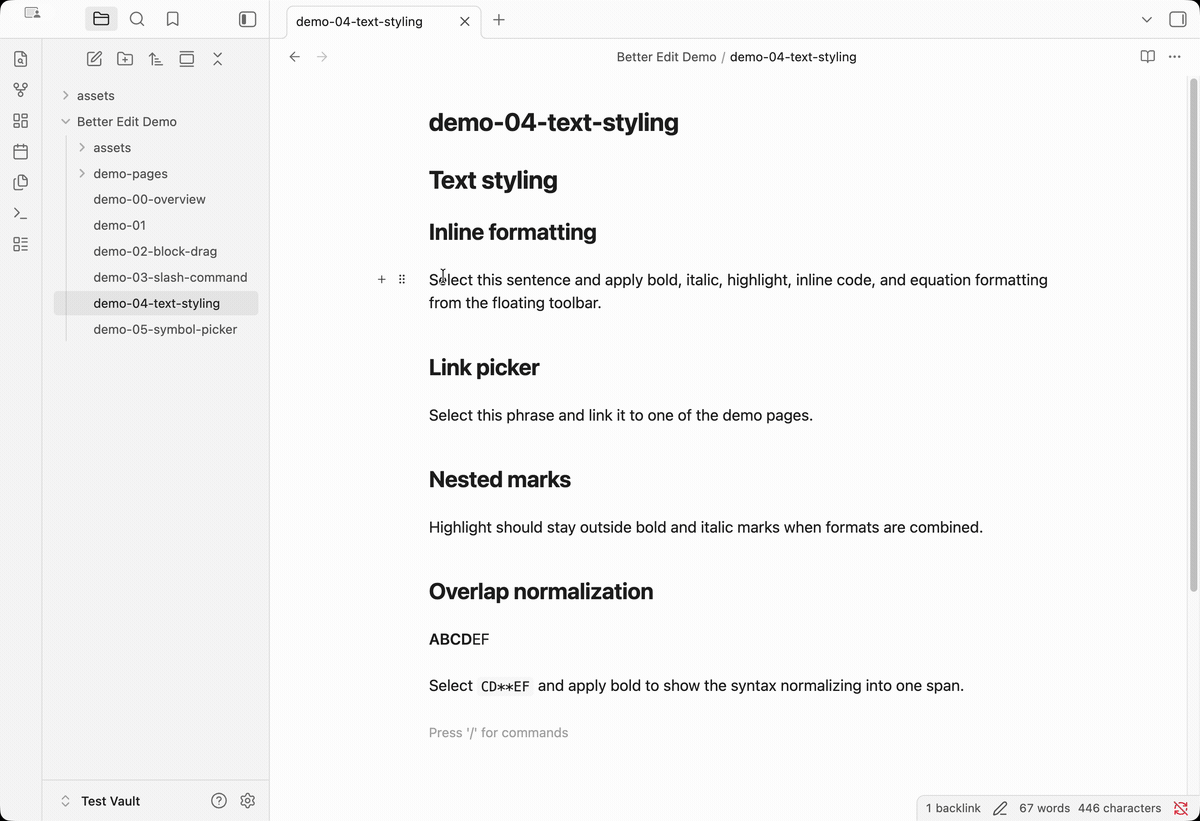Click the Overlap normalization heading

click(x=541, y=592)
